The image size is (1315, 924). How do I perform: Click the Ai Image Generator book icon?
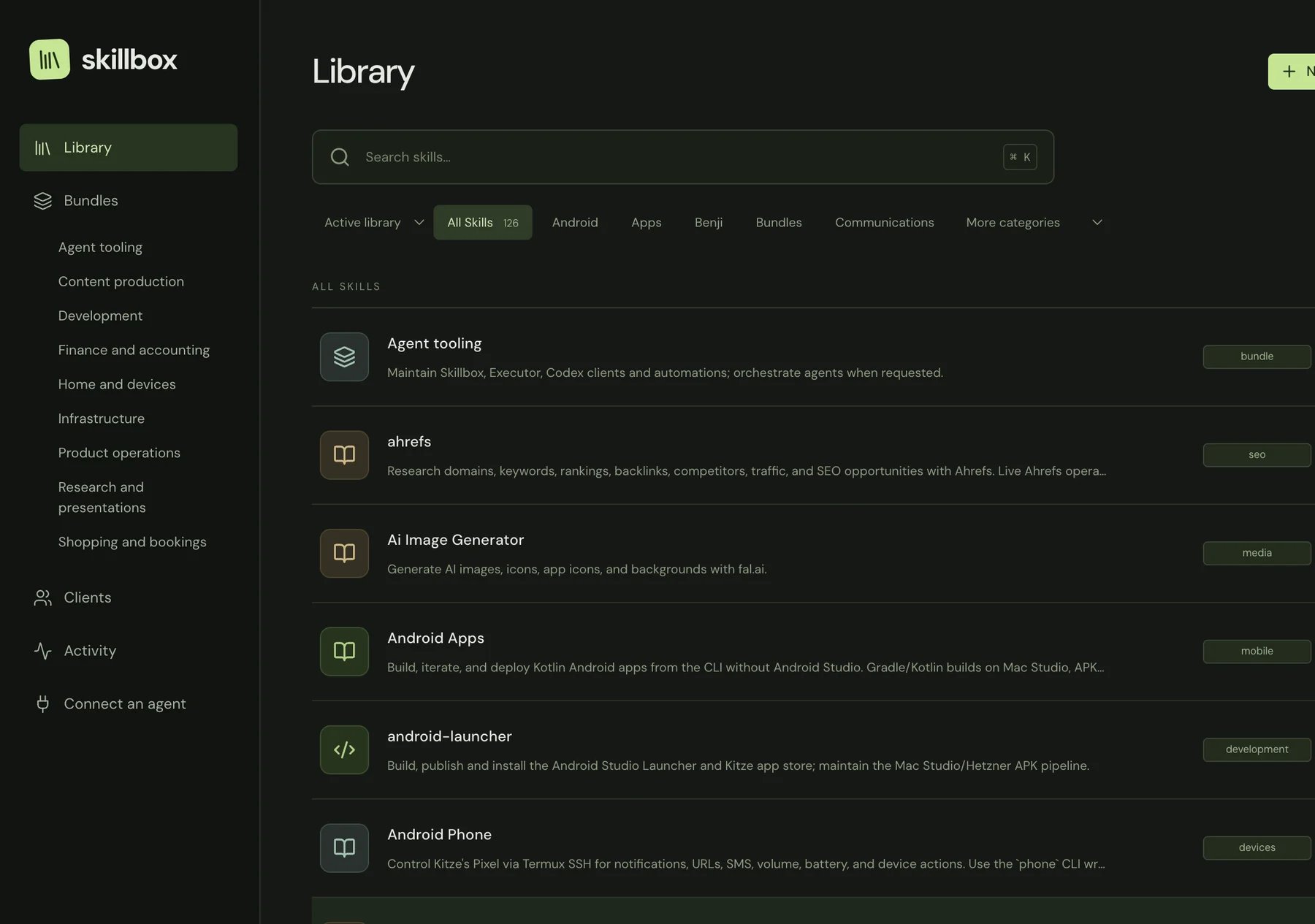tap(344, 554)
